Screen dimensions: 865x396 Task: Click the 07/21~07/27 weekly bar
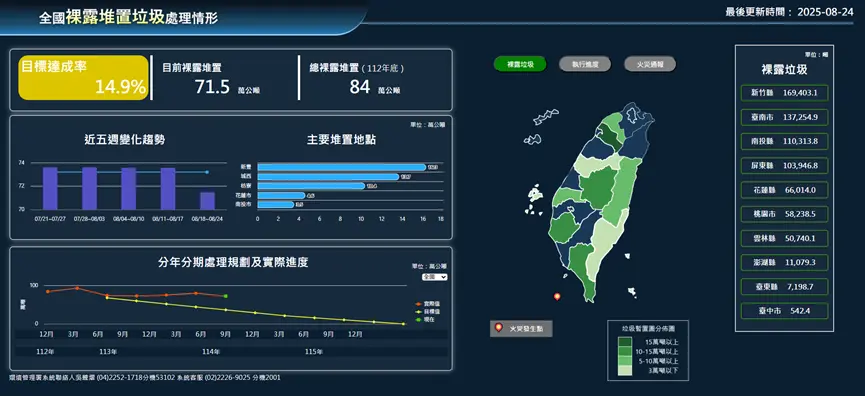[x=50, y=188]
